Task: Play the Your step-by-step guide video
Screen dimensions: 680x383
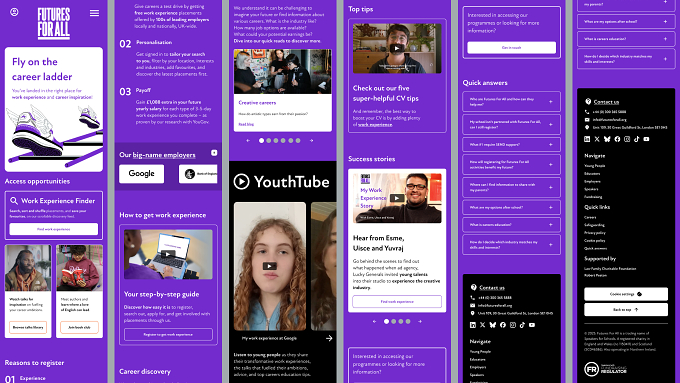Action: [x=168, y=254]
